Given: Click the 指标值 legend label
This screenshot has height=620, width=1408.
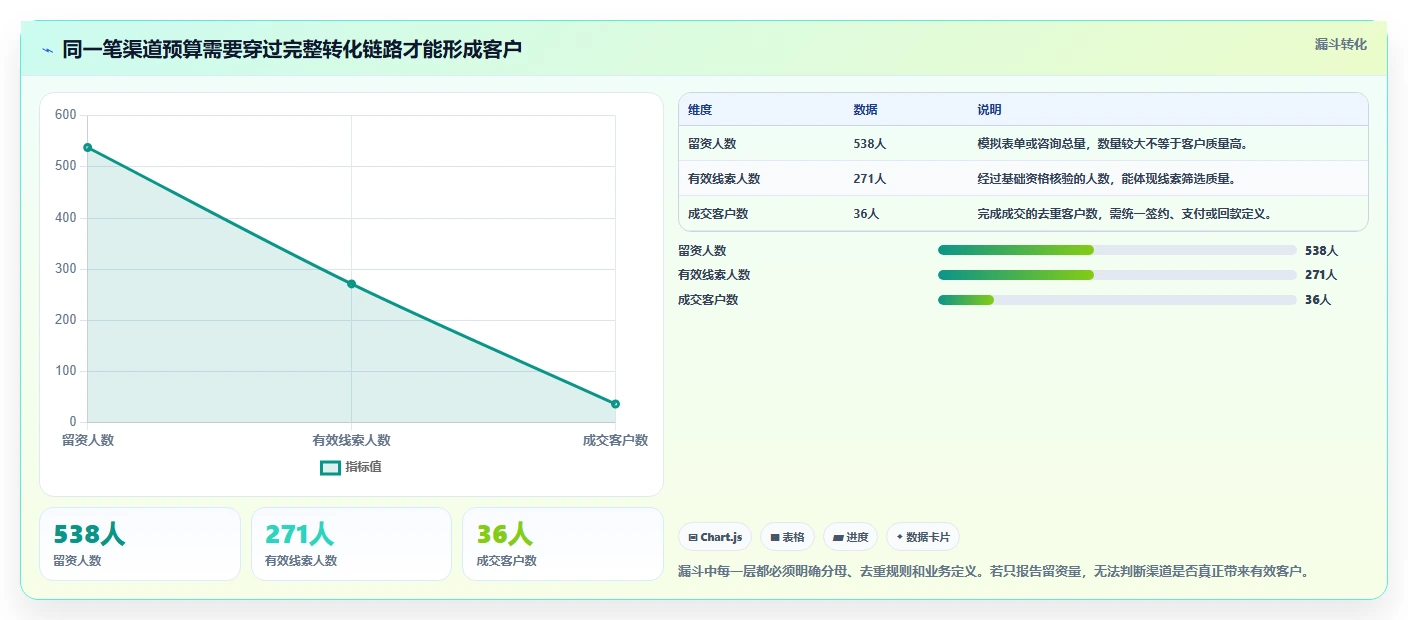Looking at the screenshot, I should (363, 467).
